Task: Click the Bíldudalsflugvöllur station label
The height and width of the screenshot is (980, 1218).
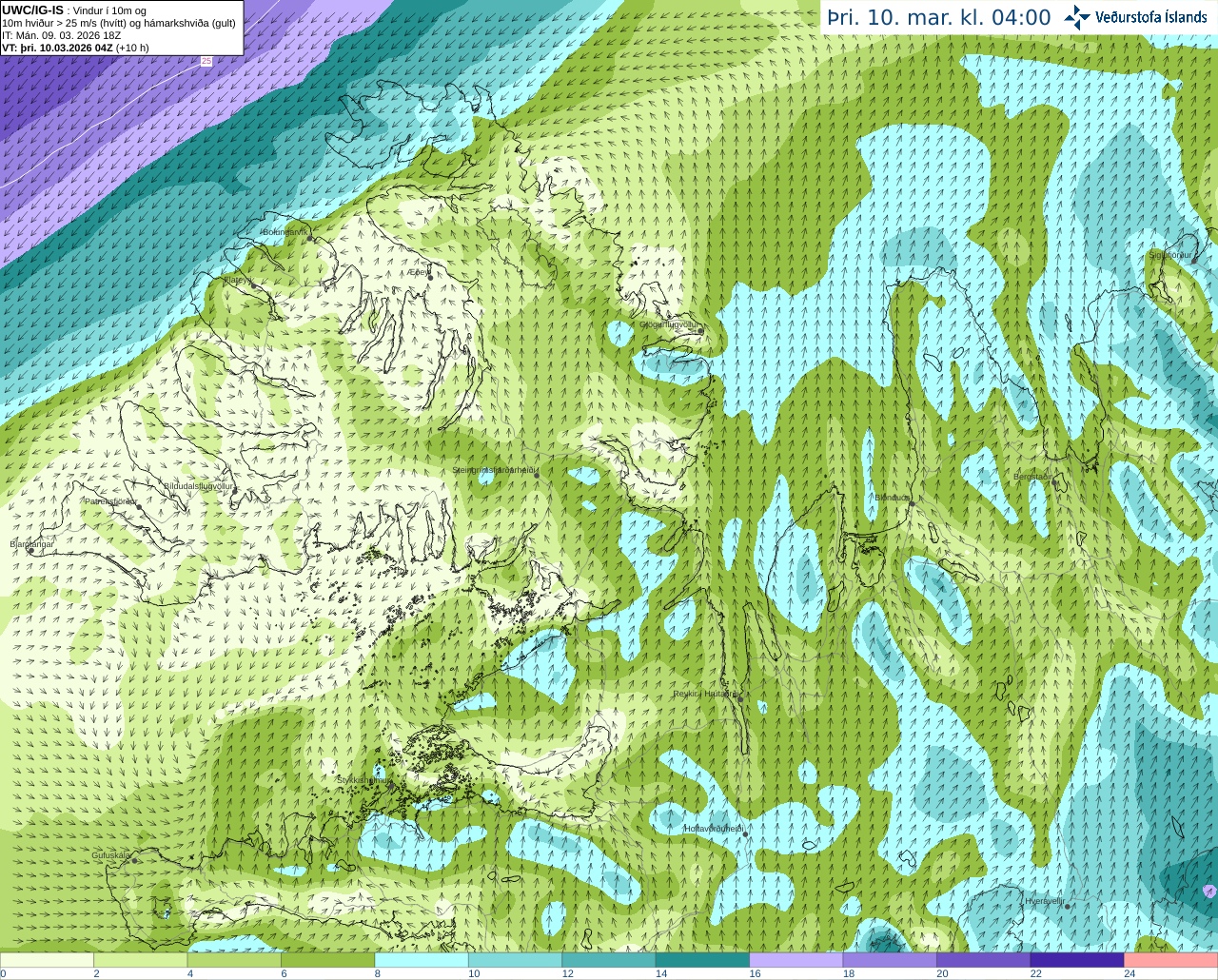Action: [x=199, y=485]
